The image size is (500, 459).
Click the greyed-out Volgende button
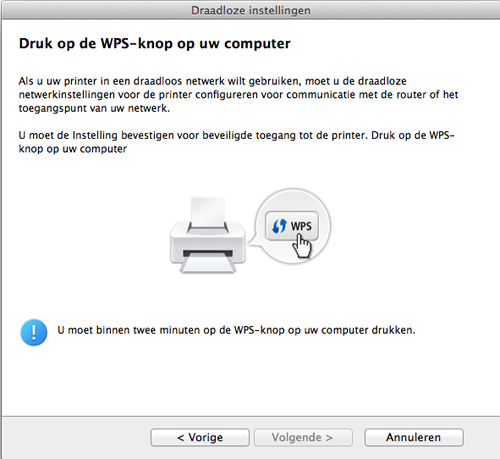tap(303, 437)
